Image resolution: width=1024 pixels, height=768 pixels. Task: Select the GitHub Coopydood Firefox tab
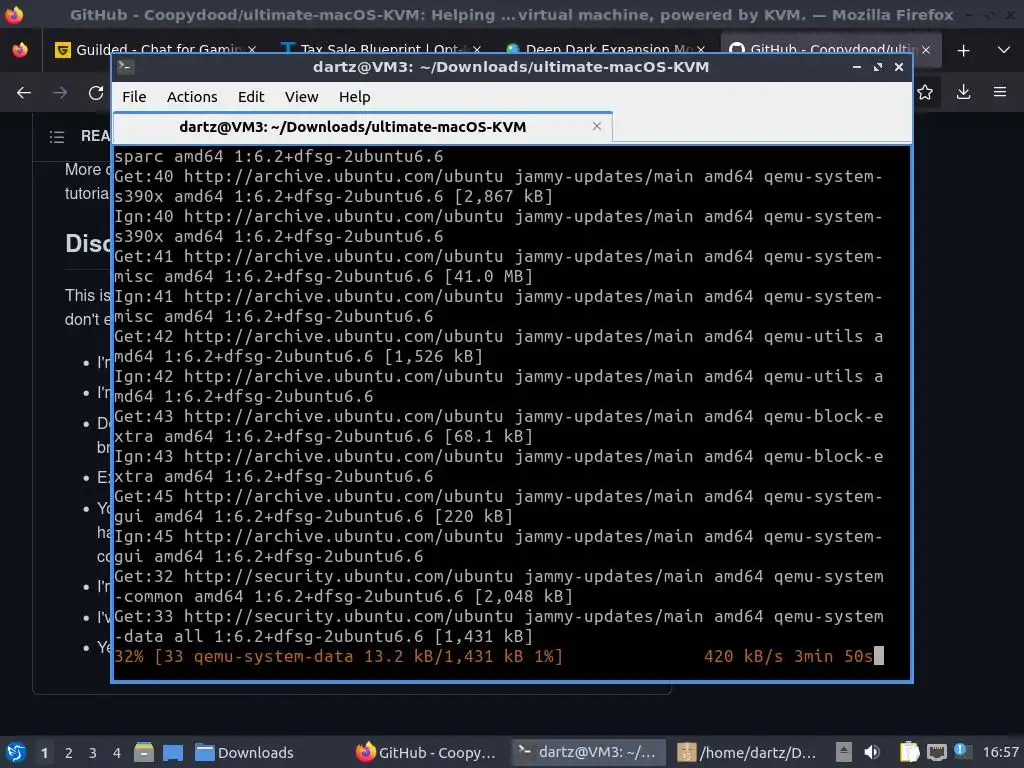coord(829,50)
